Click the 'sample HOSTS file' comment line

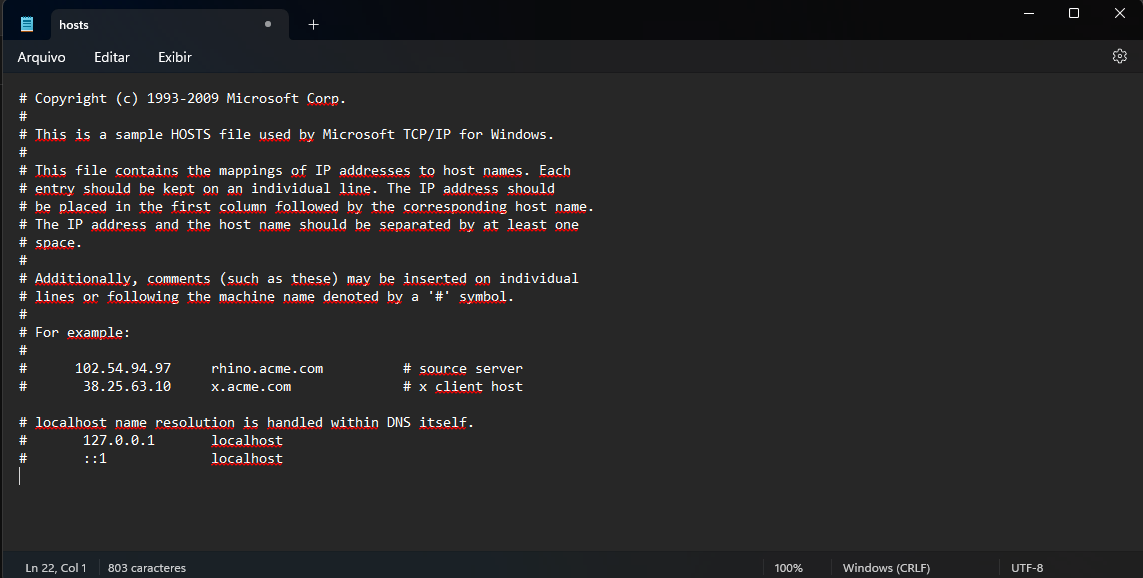click(286, 134)
